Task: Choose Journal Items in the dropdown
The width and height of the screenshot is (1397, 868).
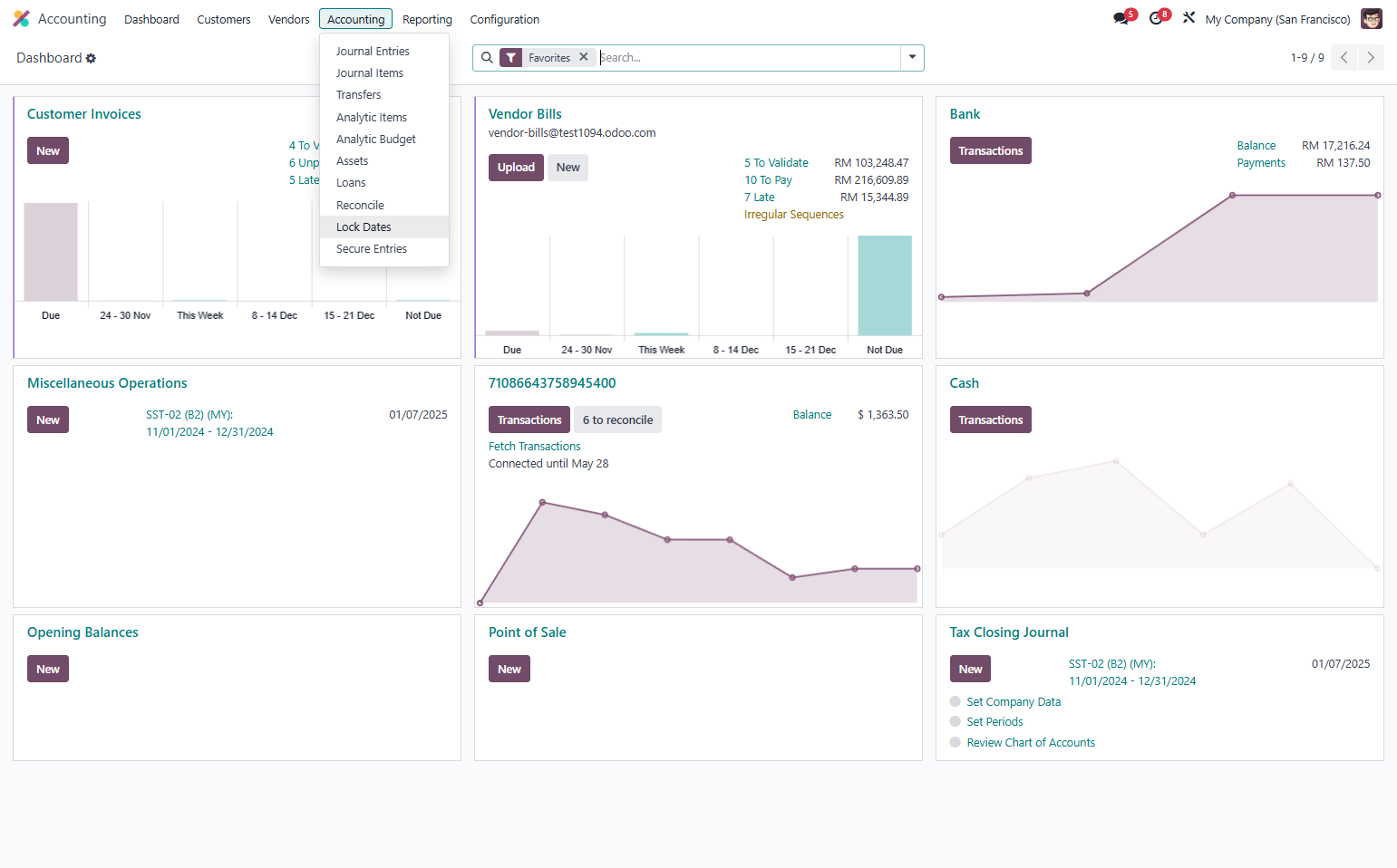Action: coord(384,73)
